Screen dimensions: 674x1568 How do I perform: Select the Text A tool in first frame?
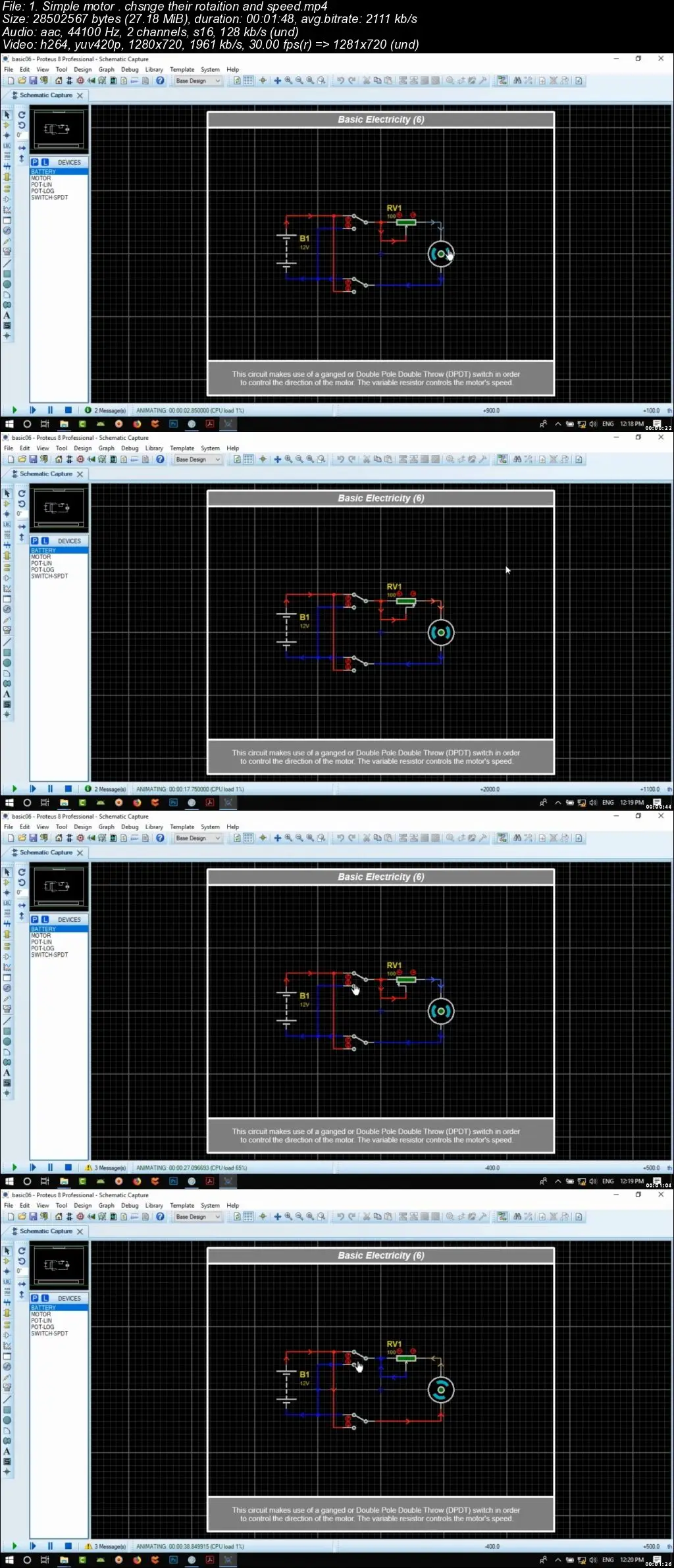pos(7,315)
